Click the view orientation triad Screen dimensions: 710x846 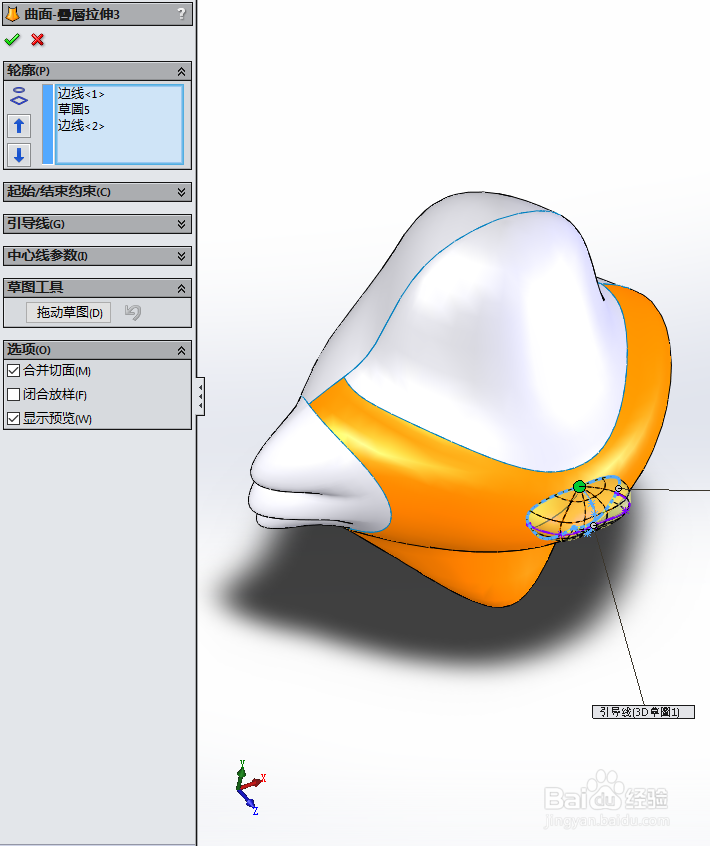pyautogui.click(x=249, y=787)
